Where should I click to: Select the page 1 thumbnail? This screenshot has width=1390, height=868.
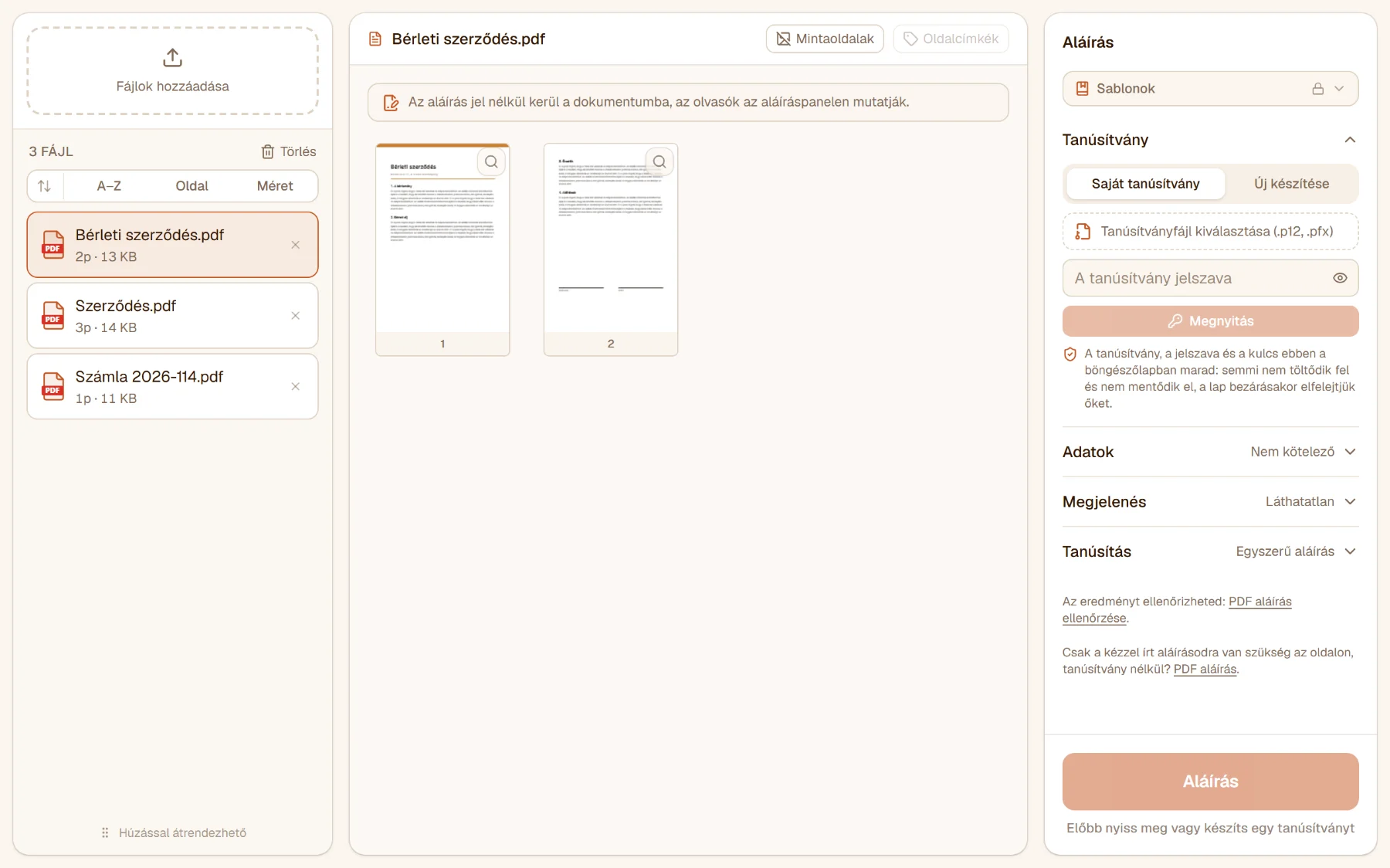coord(442,249)
